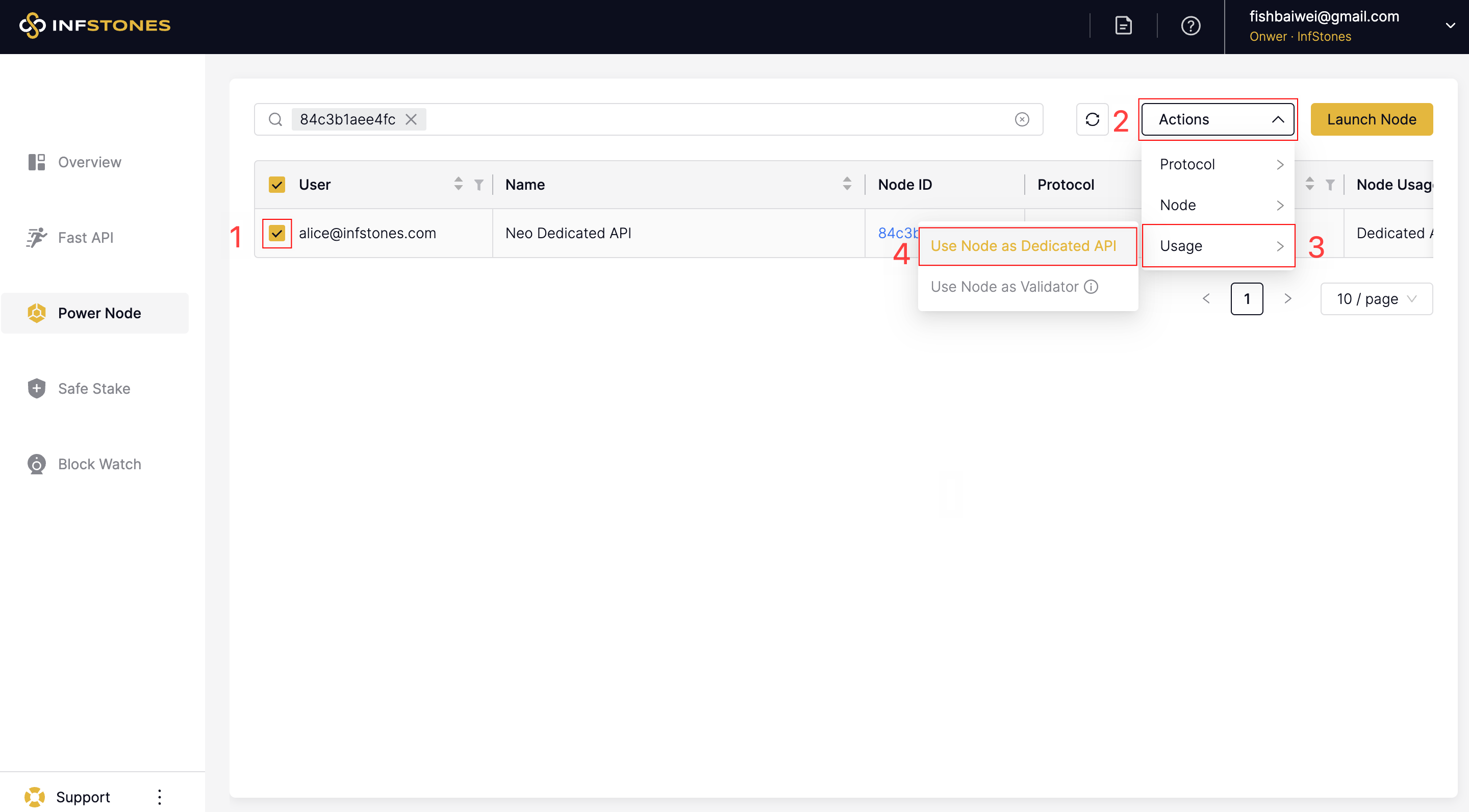1469x812 pixels.
Task: Toggle the select-all checkbox in header
Action: [276, 185]
